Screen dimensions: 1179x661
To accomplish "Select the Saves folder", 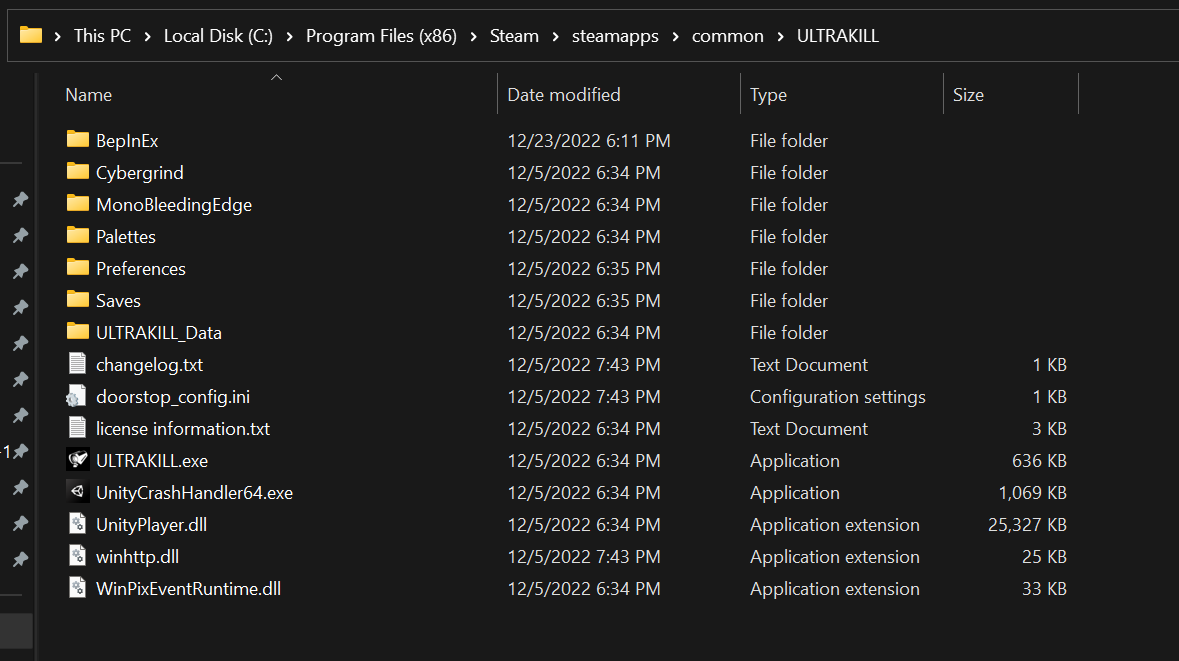I will tap(118, 300).
